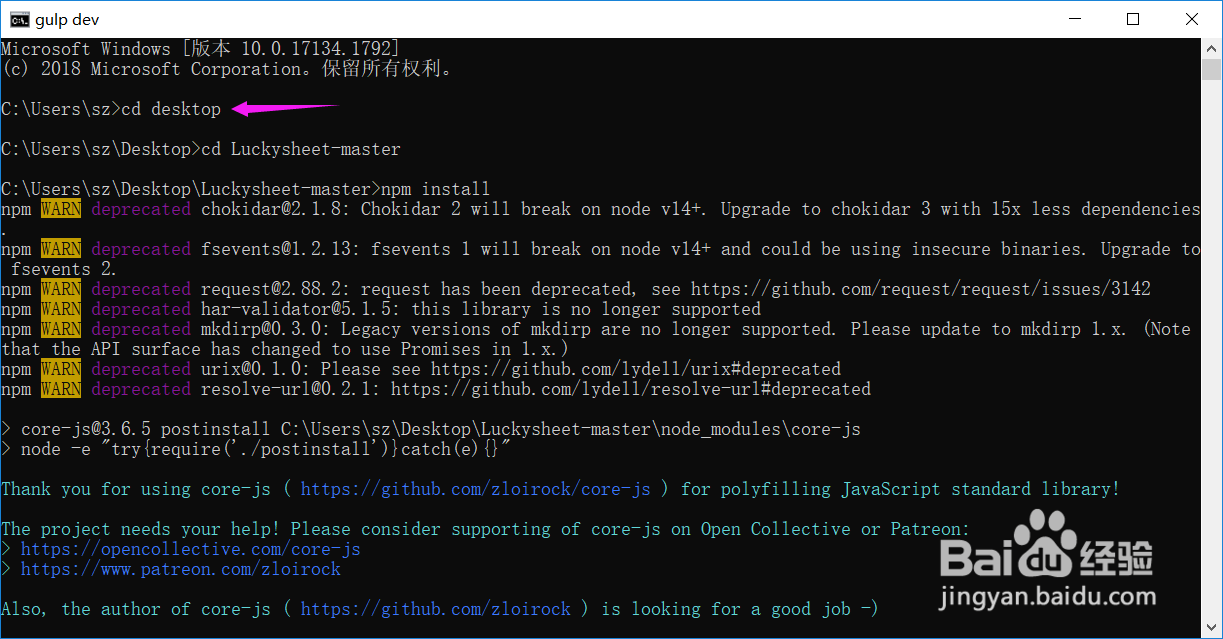Click the vertical scrollbar thumb
The image size is (1223, 639).
[x=1212, y=70]
